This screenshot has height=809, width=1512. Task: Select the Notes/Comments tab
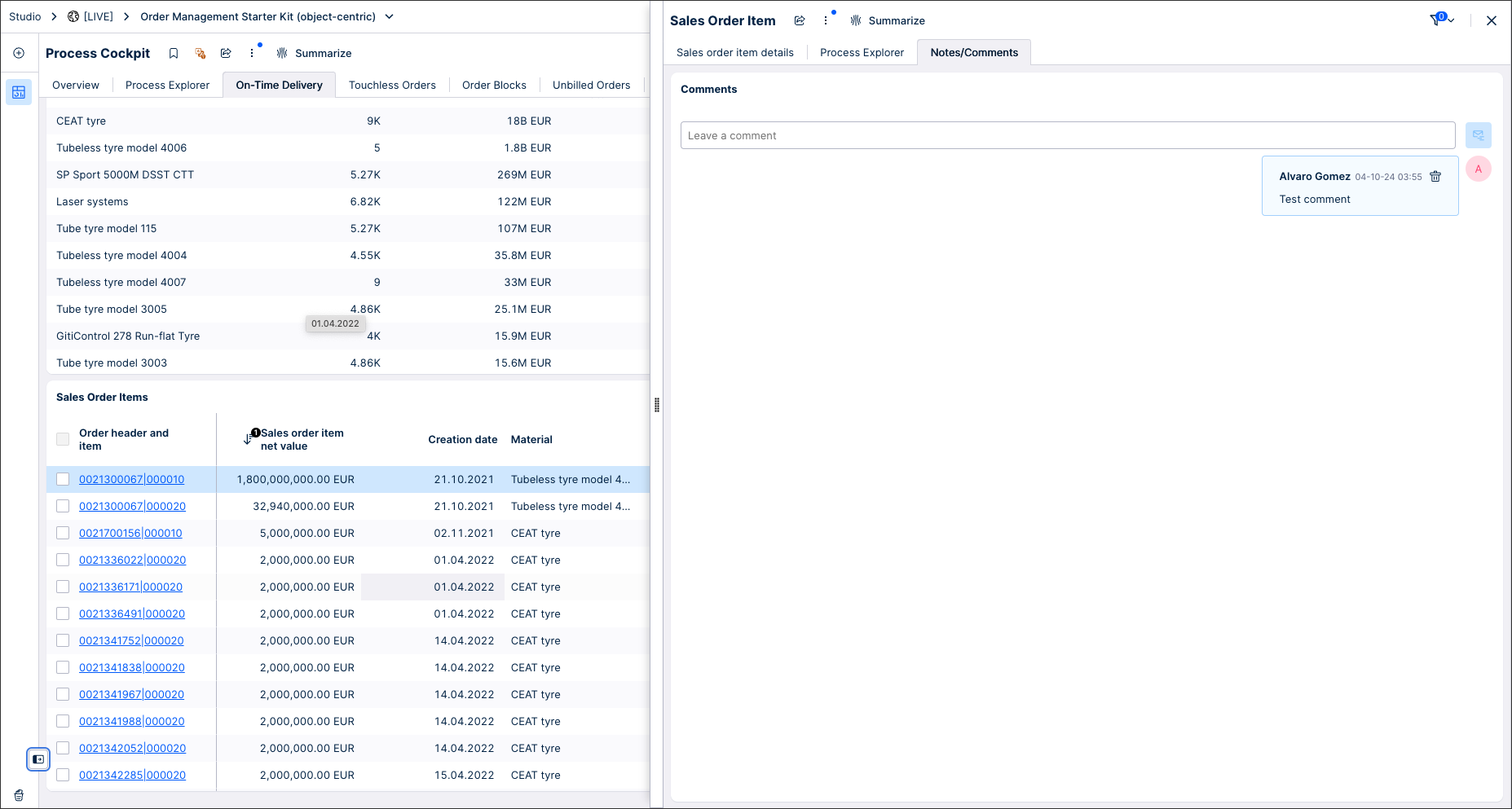974,52
